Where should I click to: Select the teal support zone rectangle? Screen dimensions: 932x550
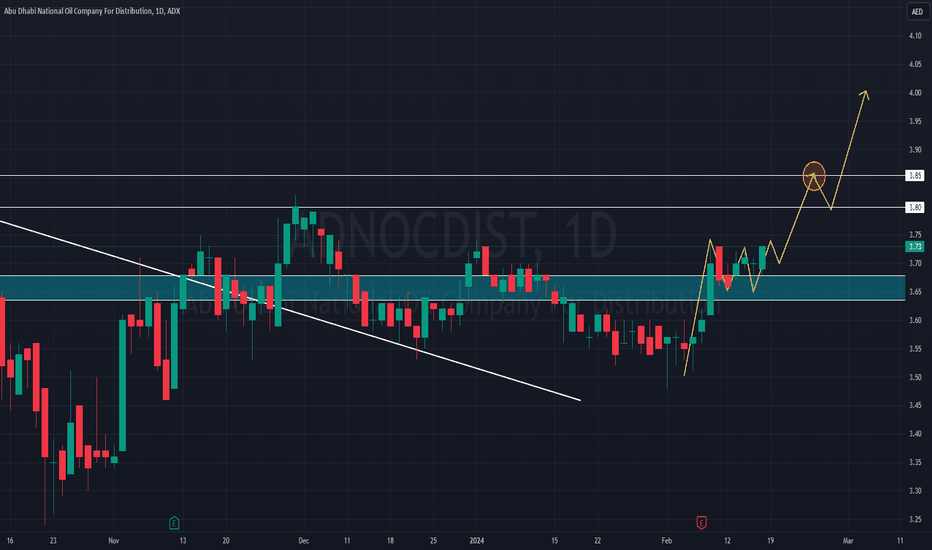(452, 288)
